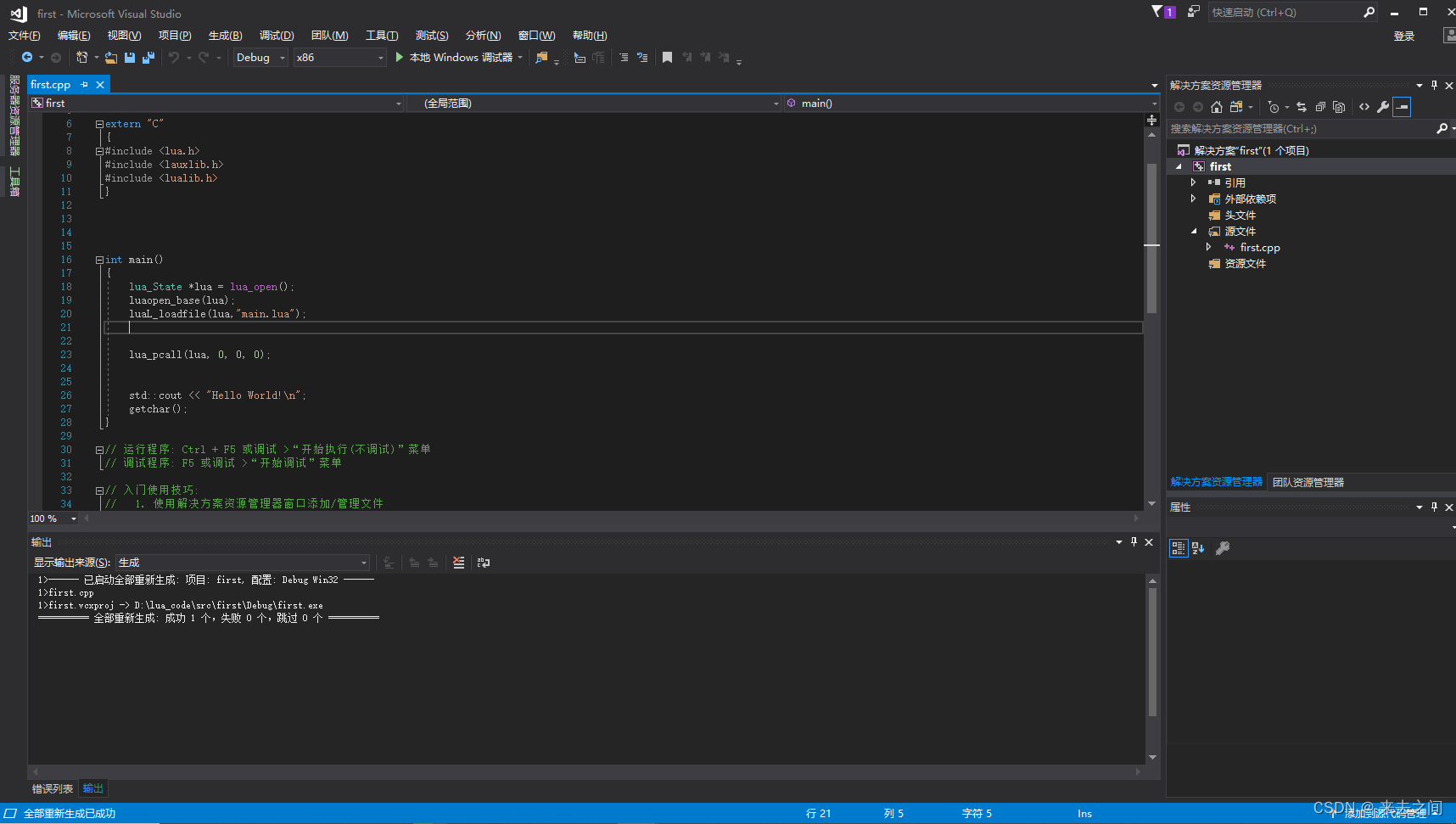Switch to the 错误列表 tab
Image resolution: width=1456 pixels, height=824 pixels.
point(53,789)
